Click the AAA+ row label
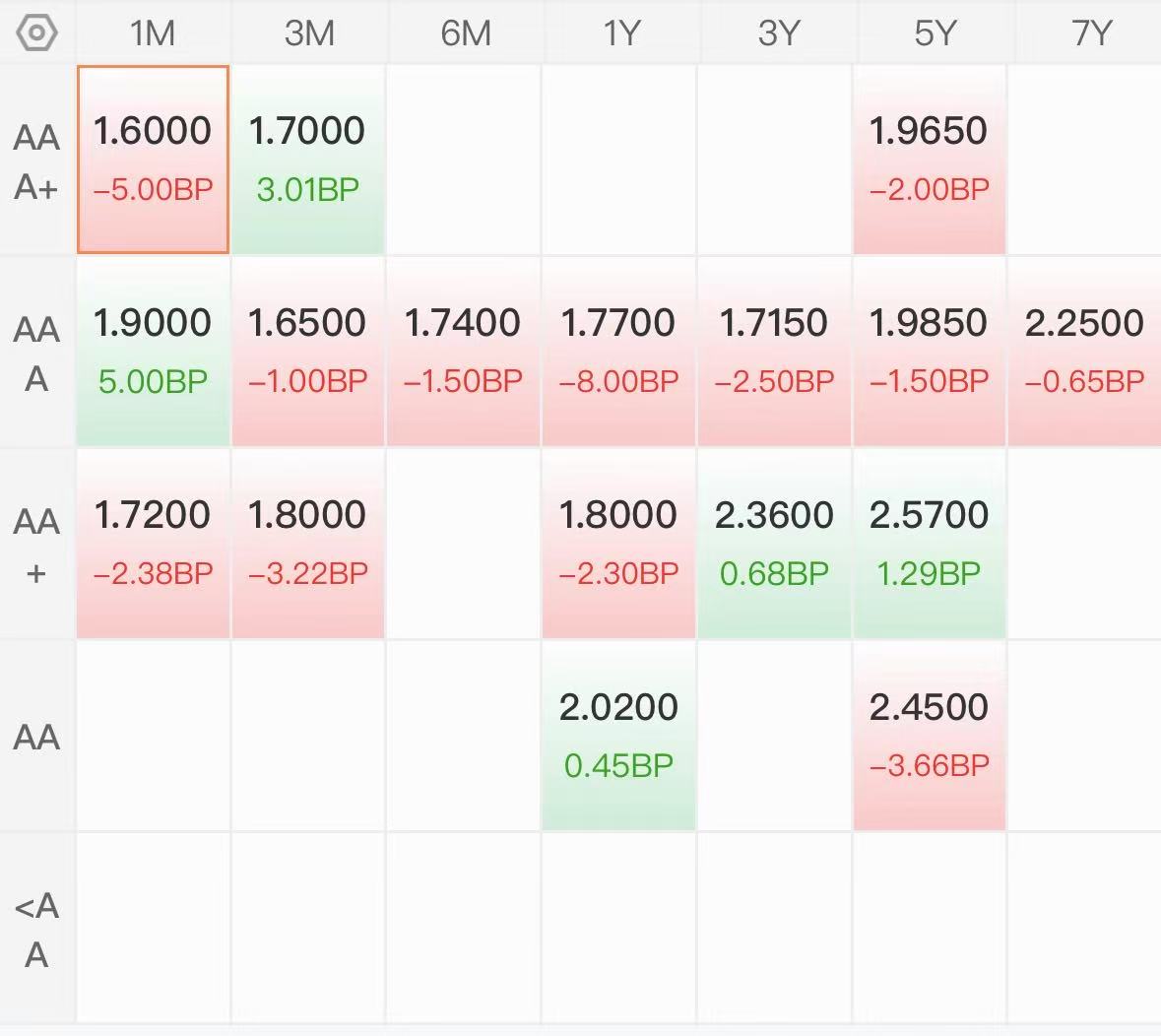 click(36, 161)
